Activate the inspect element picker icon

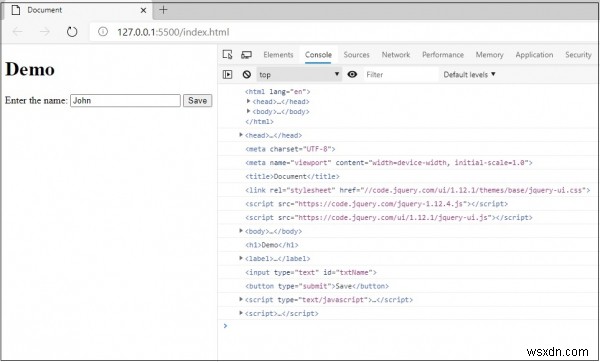(x=227, y=55)
